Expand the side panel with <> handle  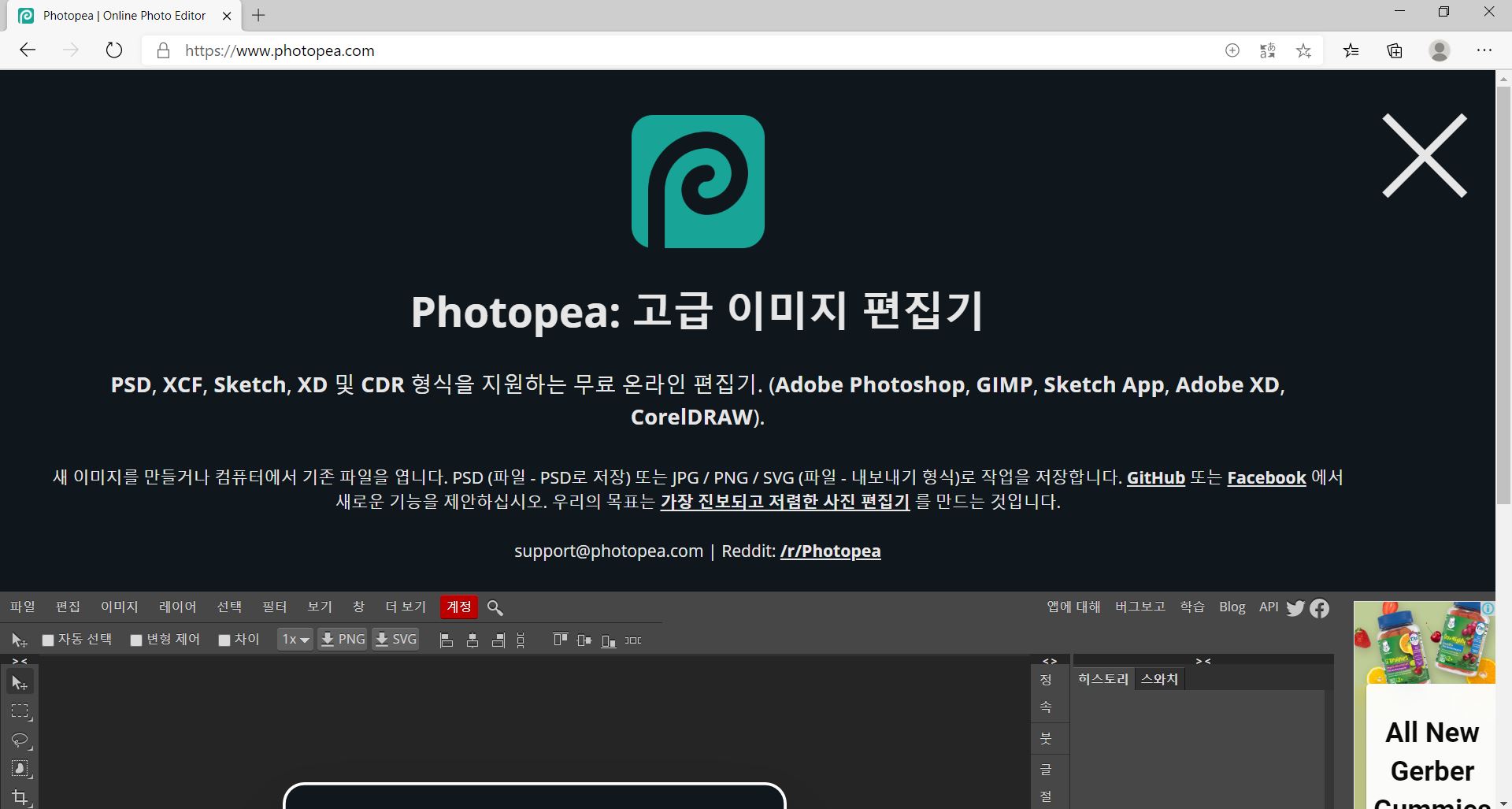[x=1050, y=661]
